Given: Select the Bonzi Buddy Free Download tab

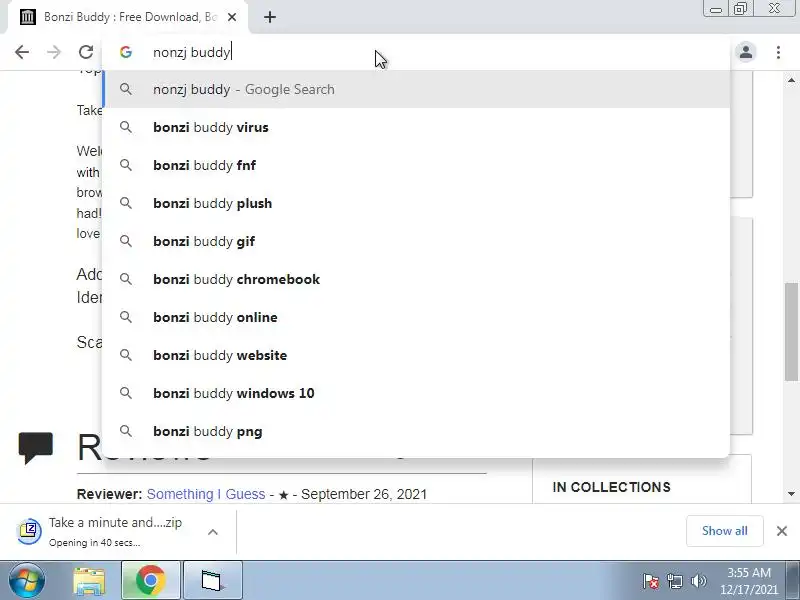Looking at the screenshot, I should (x=128, y=17).
